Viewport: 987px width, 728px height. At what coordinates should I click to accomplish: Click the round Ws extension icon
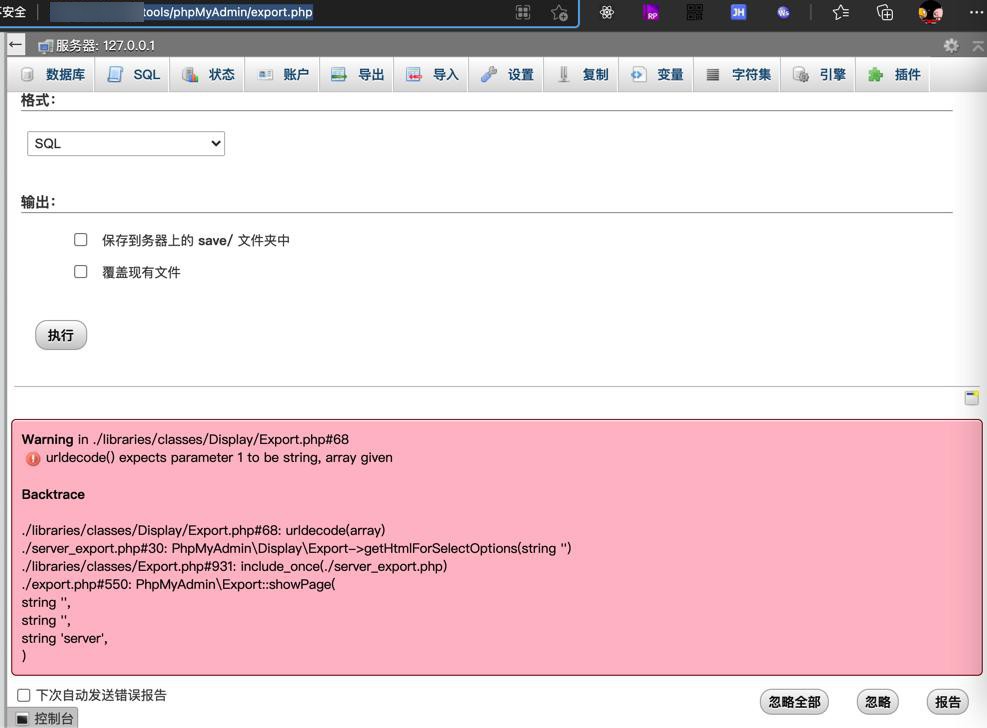pos(783,12)
